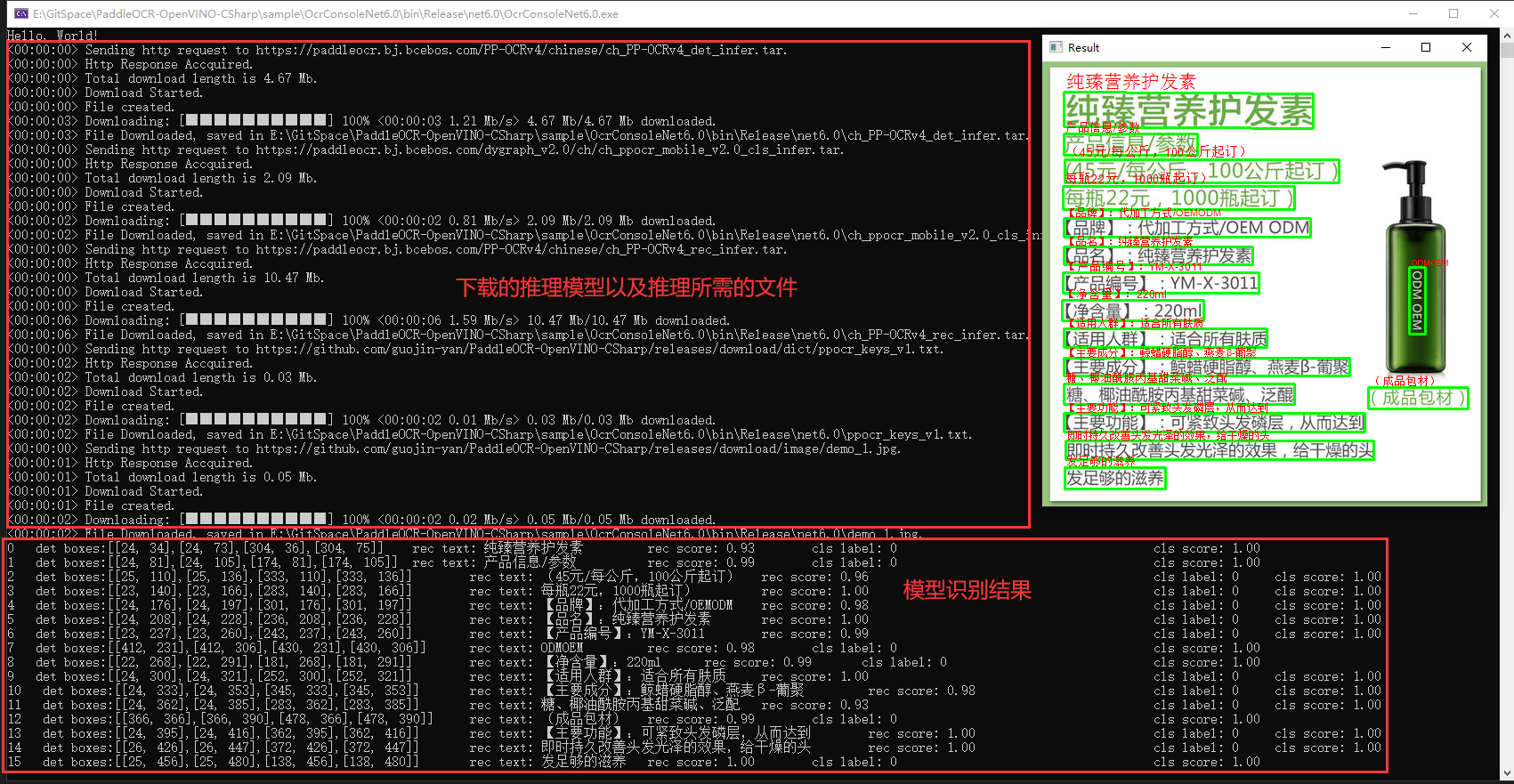
Task: Click console result row 15 text "发足够的滋养"
Action: pos(584,762)
